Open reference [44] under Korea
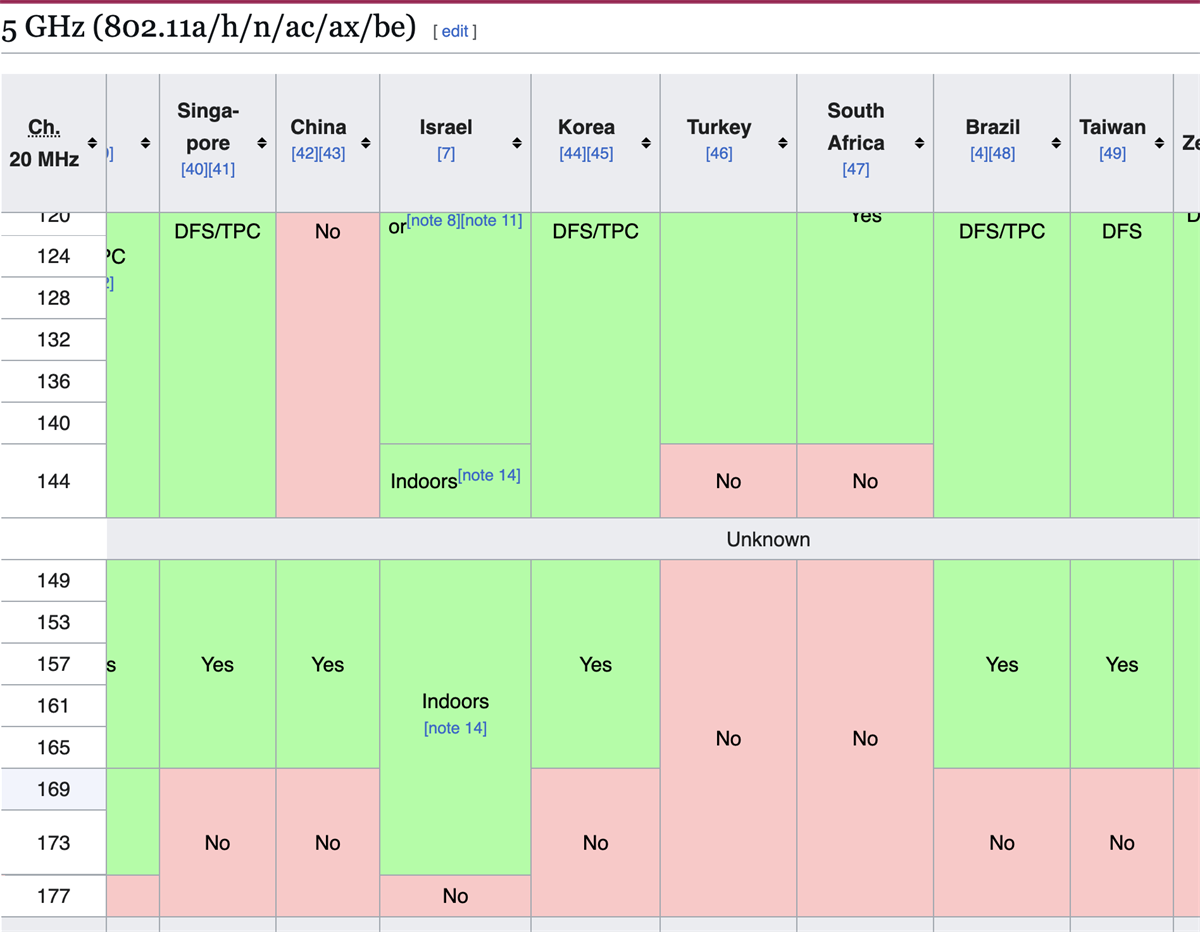 572,153
